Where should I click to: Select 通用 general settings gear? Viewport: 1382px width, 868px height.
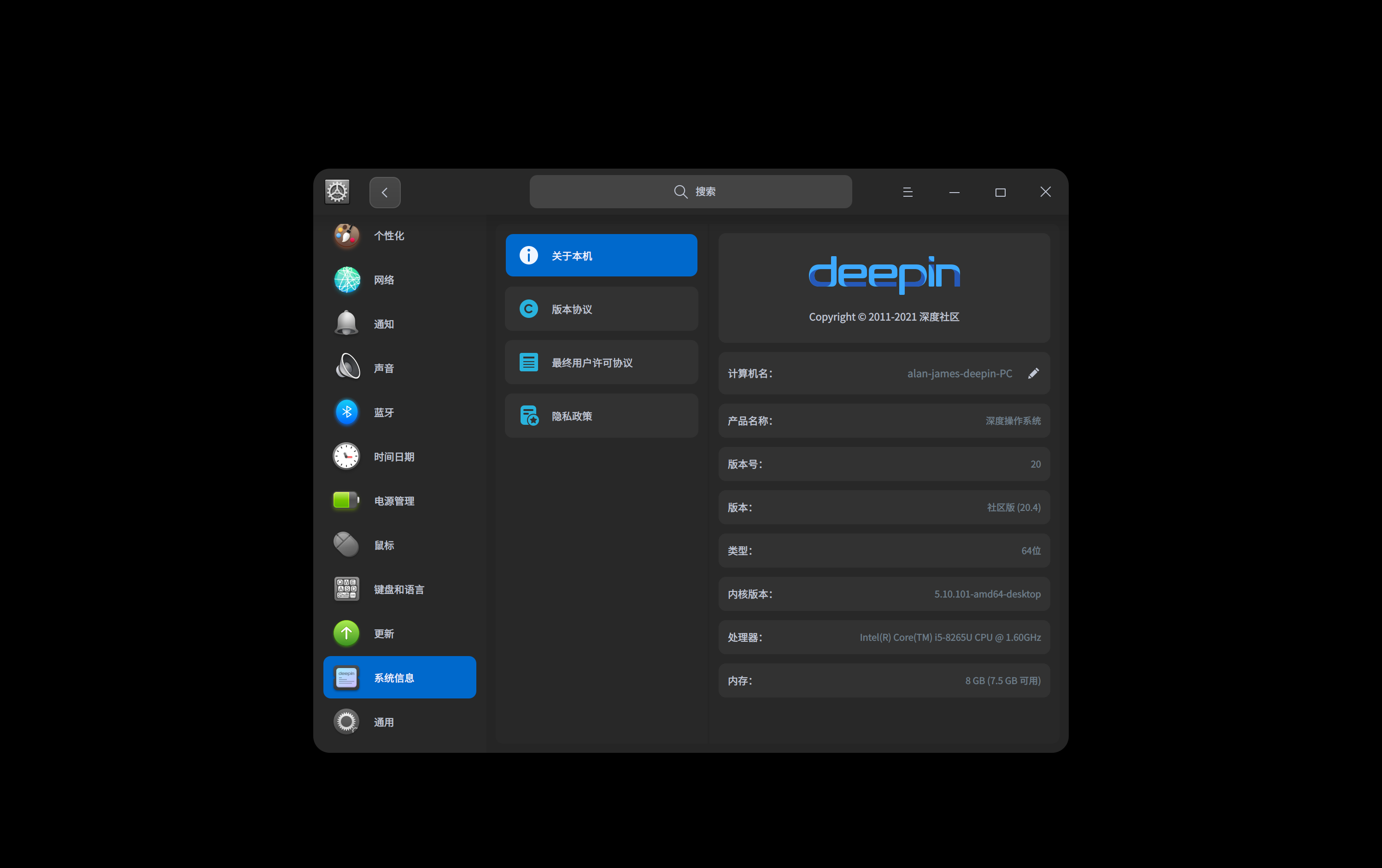(346, 721)
